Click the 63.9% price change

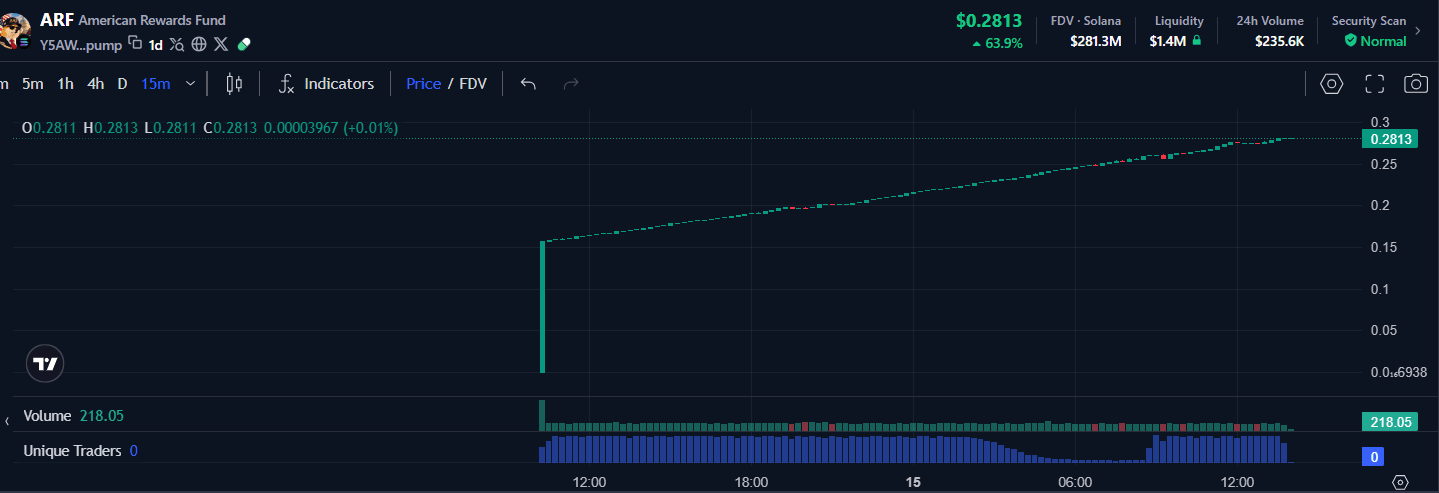[997, 43]
